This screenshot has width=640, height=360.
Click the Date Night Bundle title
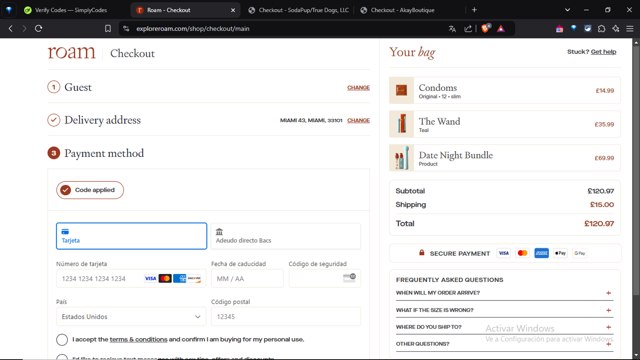(x=456, y=155)
